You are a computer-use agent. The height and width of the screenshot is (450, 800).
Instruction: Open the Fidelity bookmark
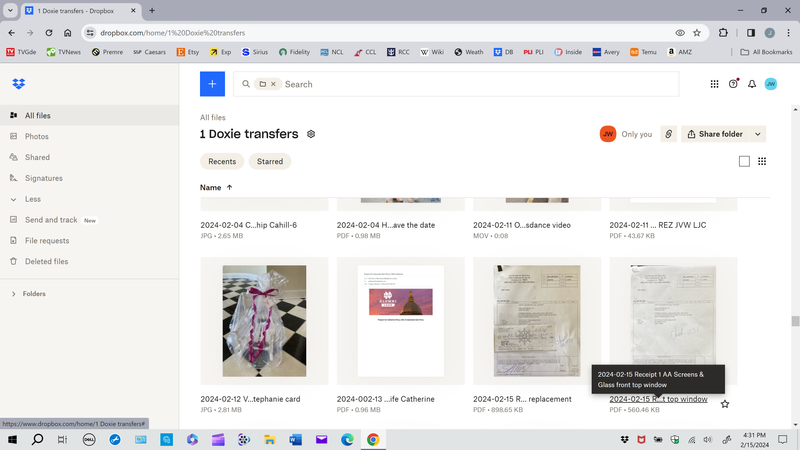tap(294, 52)
